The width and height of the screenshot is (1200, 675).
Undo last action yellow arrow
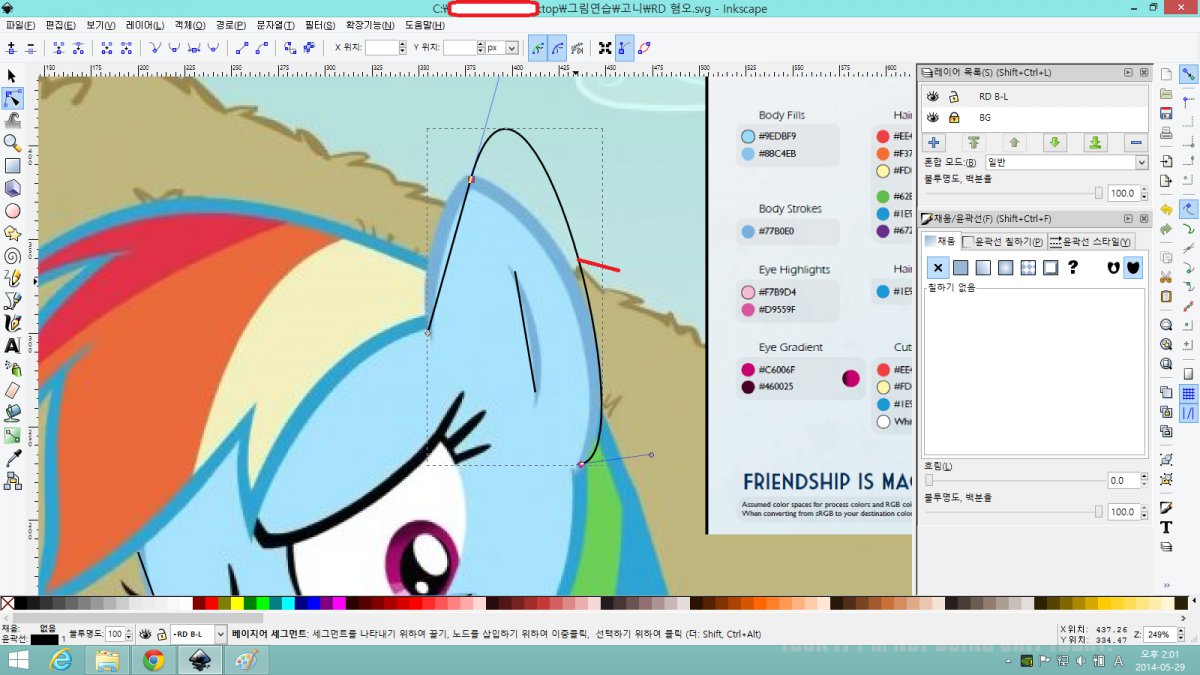coord(1166,209)
